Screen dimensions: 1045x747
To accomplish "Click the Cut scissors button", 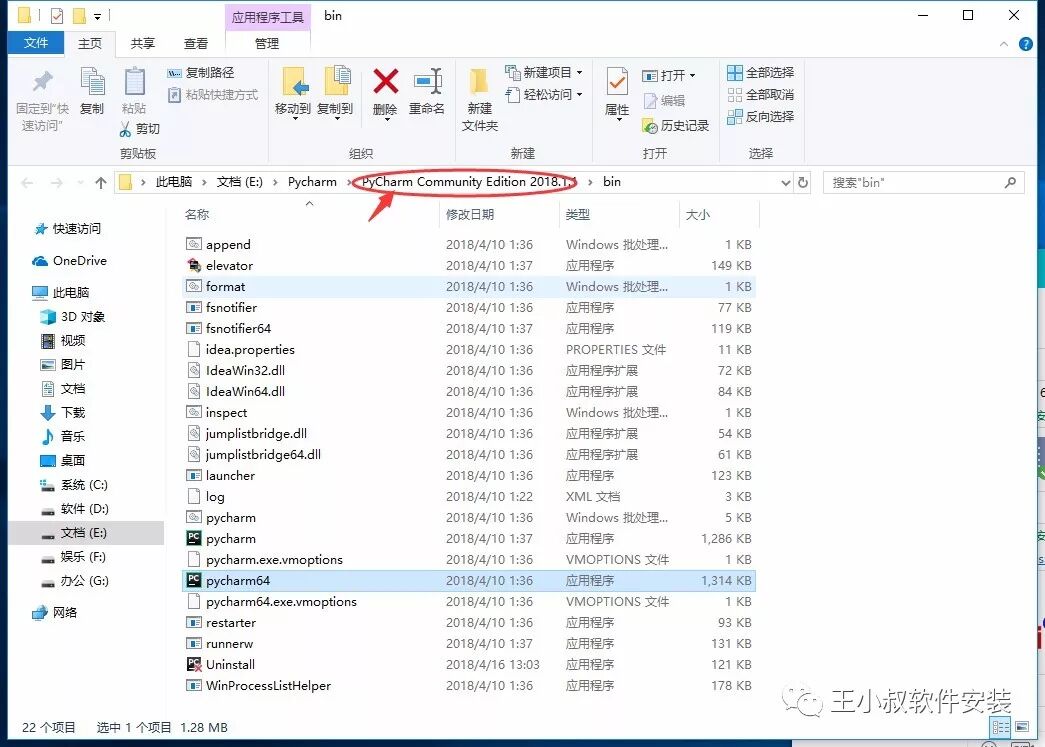I will tap(139, 129).
